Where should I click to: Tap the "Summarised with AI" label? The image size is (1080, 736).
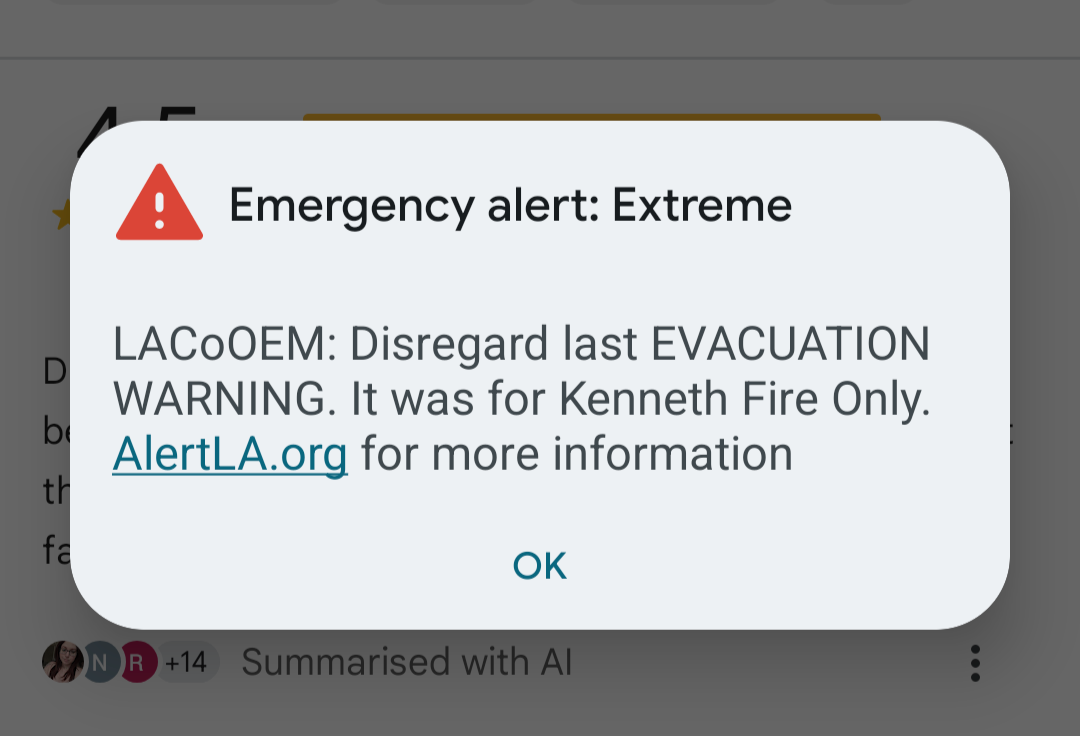[406, 662]
